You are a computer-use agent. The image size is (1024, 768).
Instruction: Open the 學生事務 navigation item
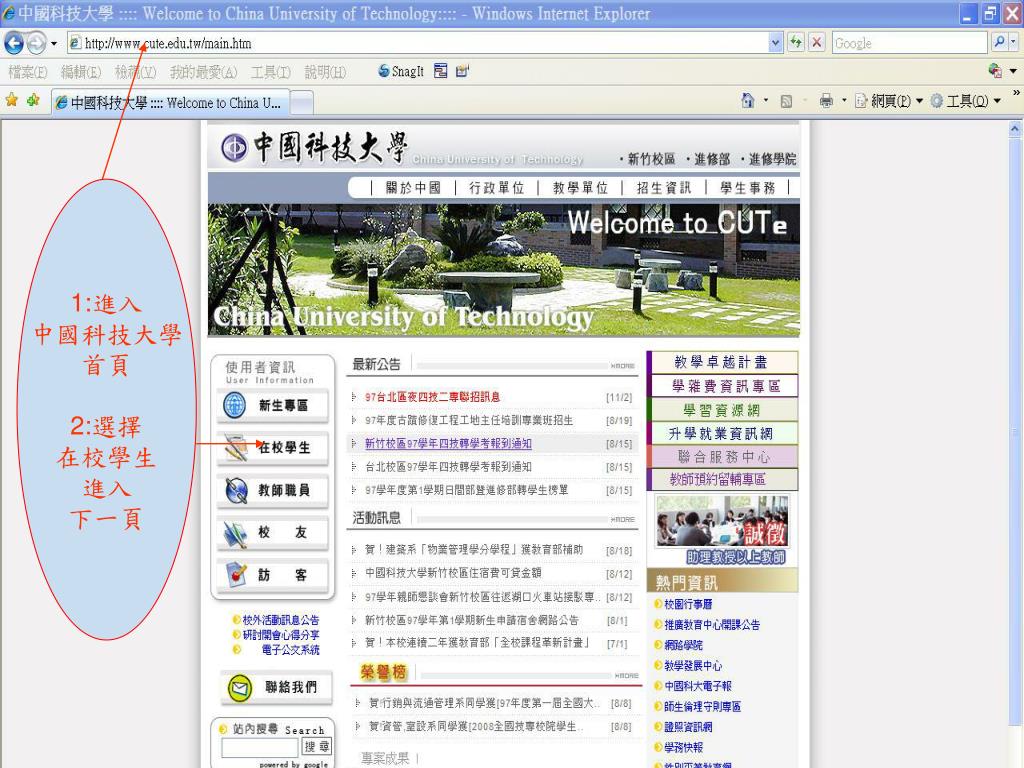click(747, 188)
